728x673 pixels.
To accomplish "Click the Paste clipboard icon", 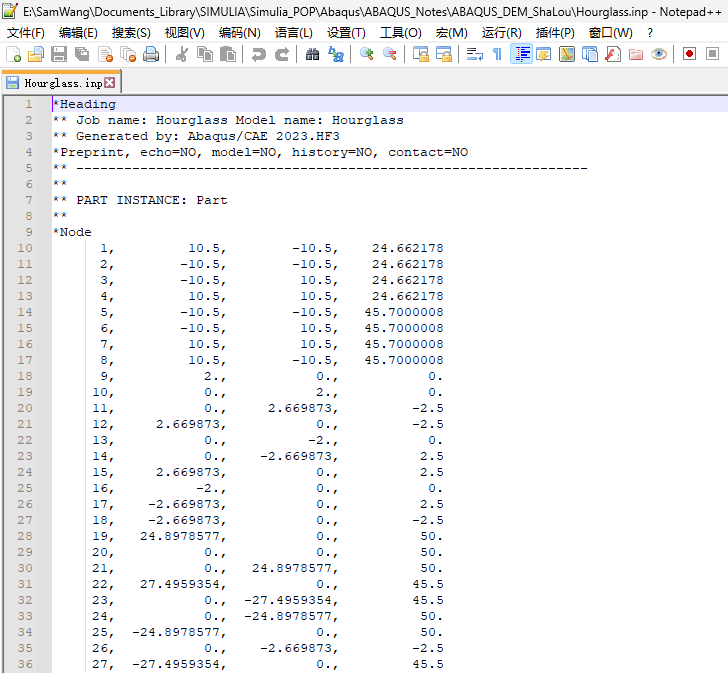I will coord(228,54).
